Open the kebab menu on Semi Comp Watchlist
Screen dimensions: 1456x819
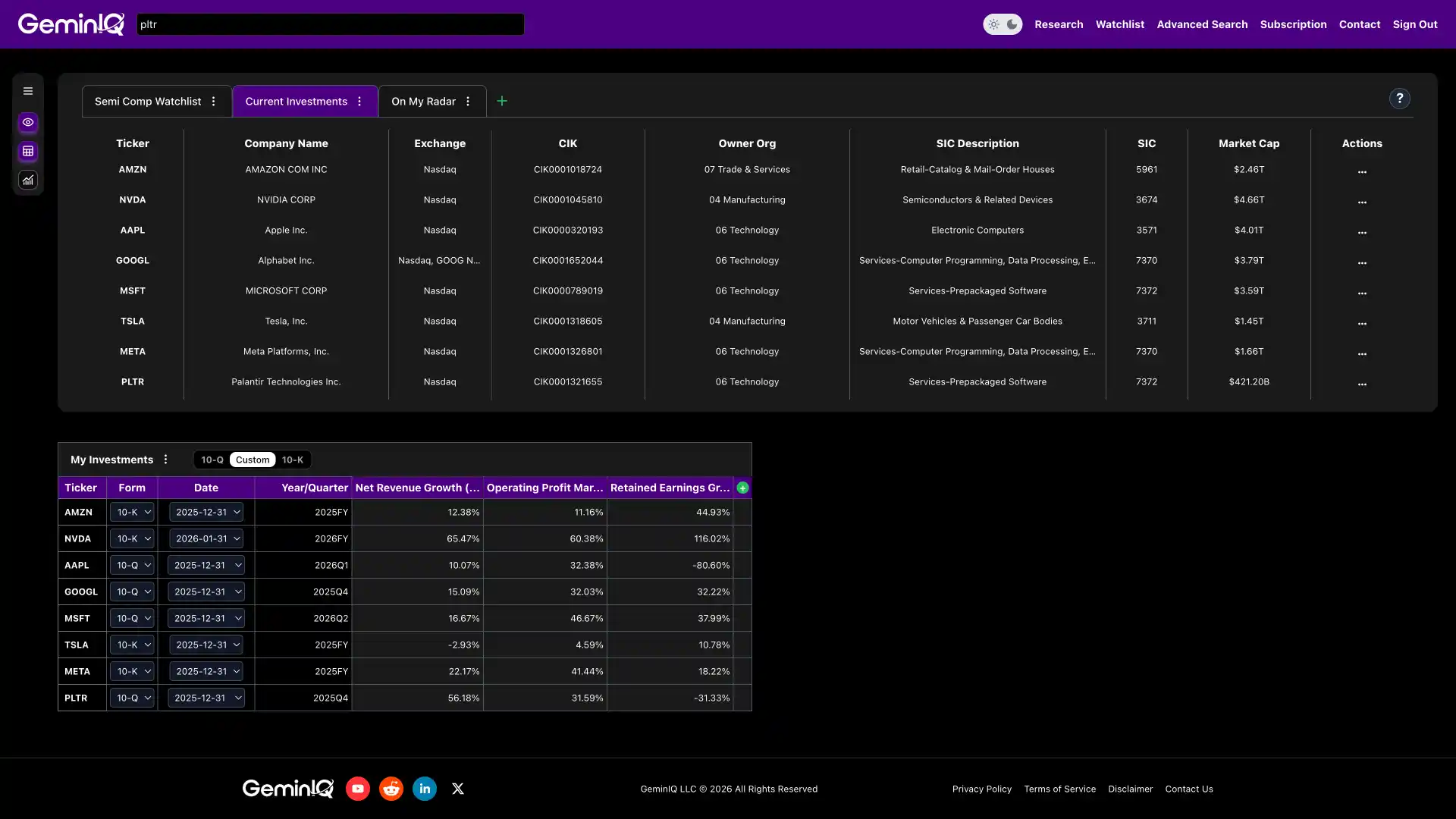[x=213, y=101]
